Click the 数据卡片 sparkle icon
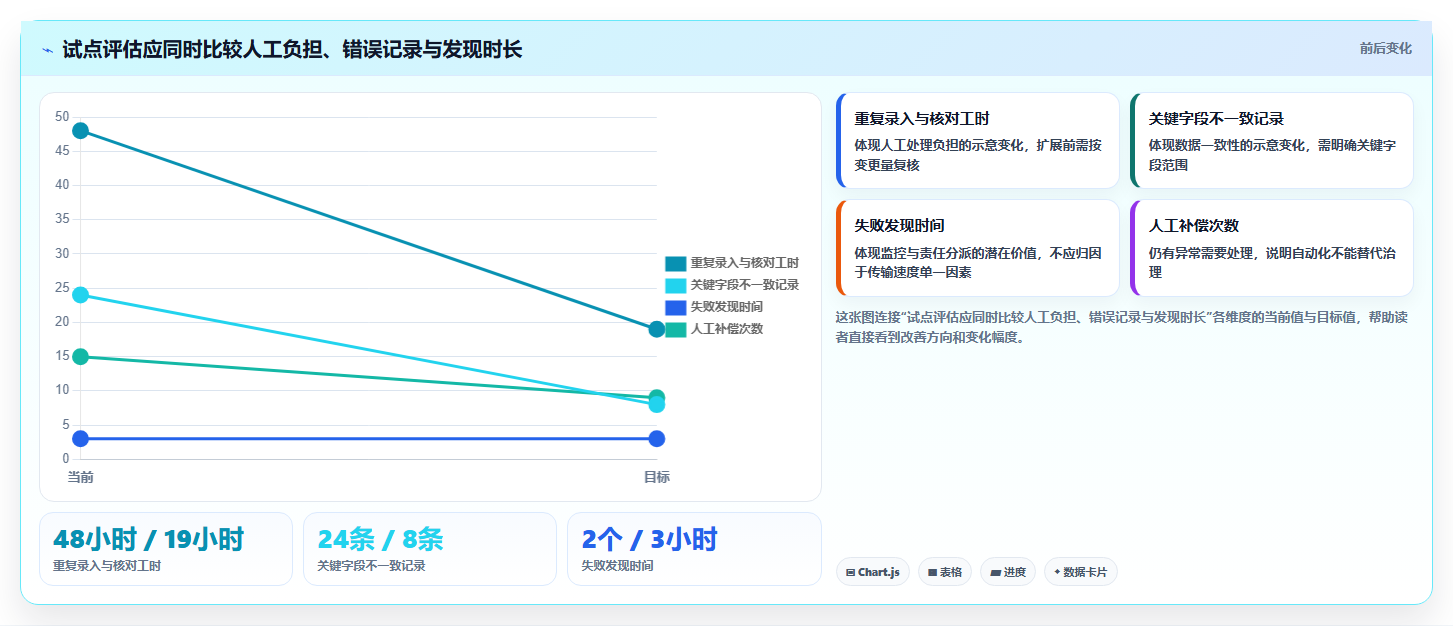Image resolution: width=1453 pixels, height=626 pixels. coord(1057,573)
